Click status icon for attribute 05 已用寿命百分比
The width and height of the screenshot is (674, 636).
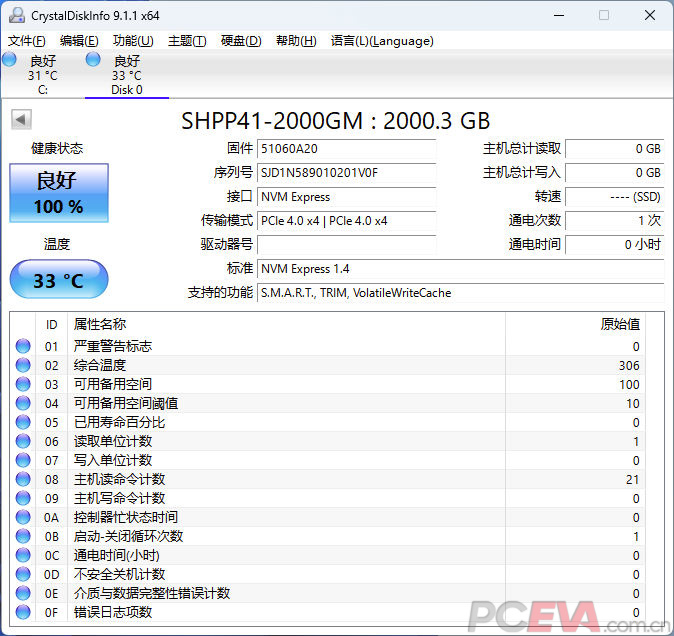click(23, 423)
